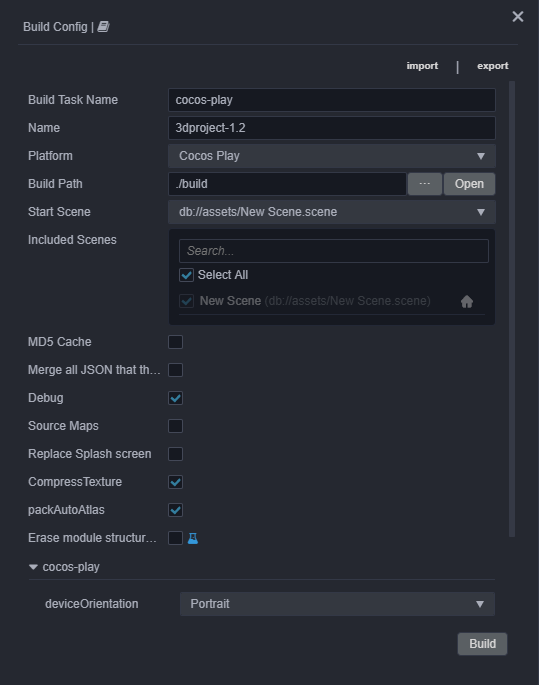Screen dimensions: 539x685
Task: Open the Platform dropdown showing Cocos Play
Action: click(x=332, y=156)
